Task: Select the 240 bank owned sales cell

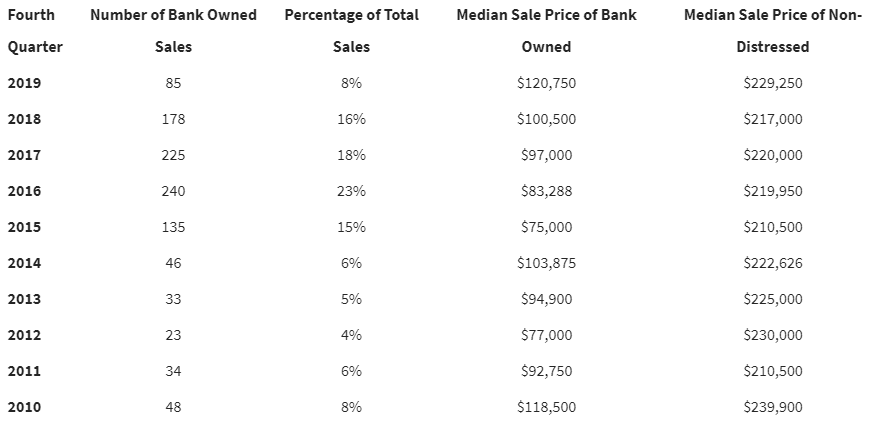Action: click(173, 191)
